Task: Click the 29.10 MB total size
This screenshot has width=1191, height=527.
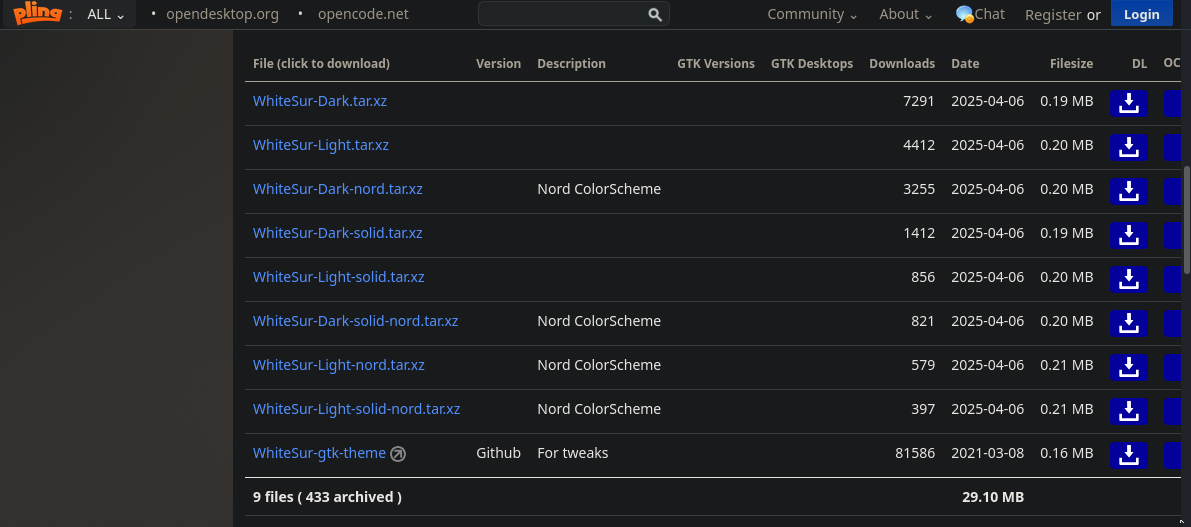Action: click(x=993, y=497)
